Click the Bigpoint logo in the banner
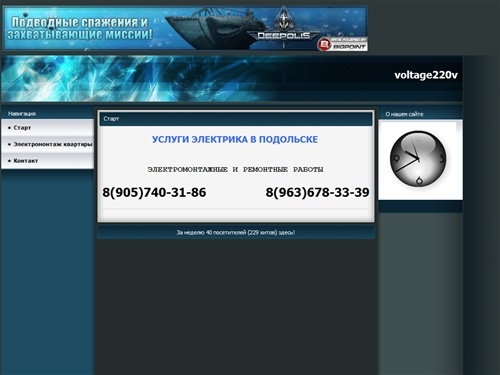The image size is (500, 375). coord(342,44)
